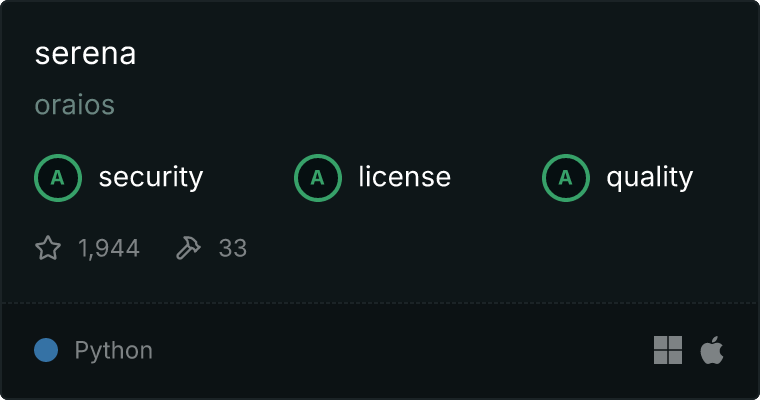The image size is (760, 400).
Task: Click the quality A grade badge
Action: click(566, 178)
